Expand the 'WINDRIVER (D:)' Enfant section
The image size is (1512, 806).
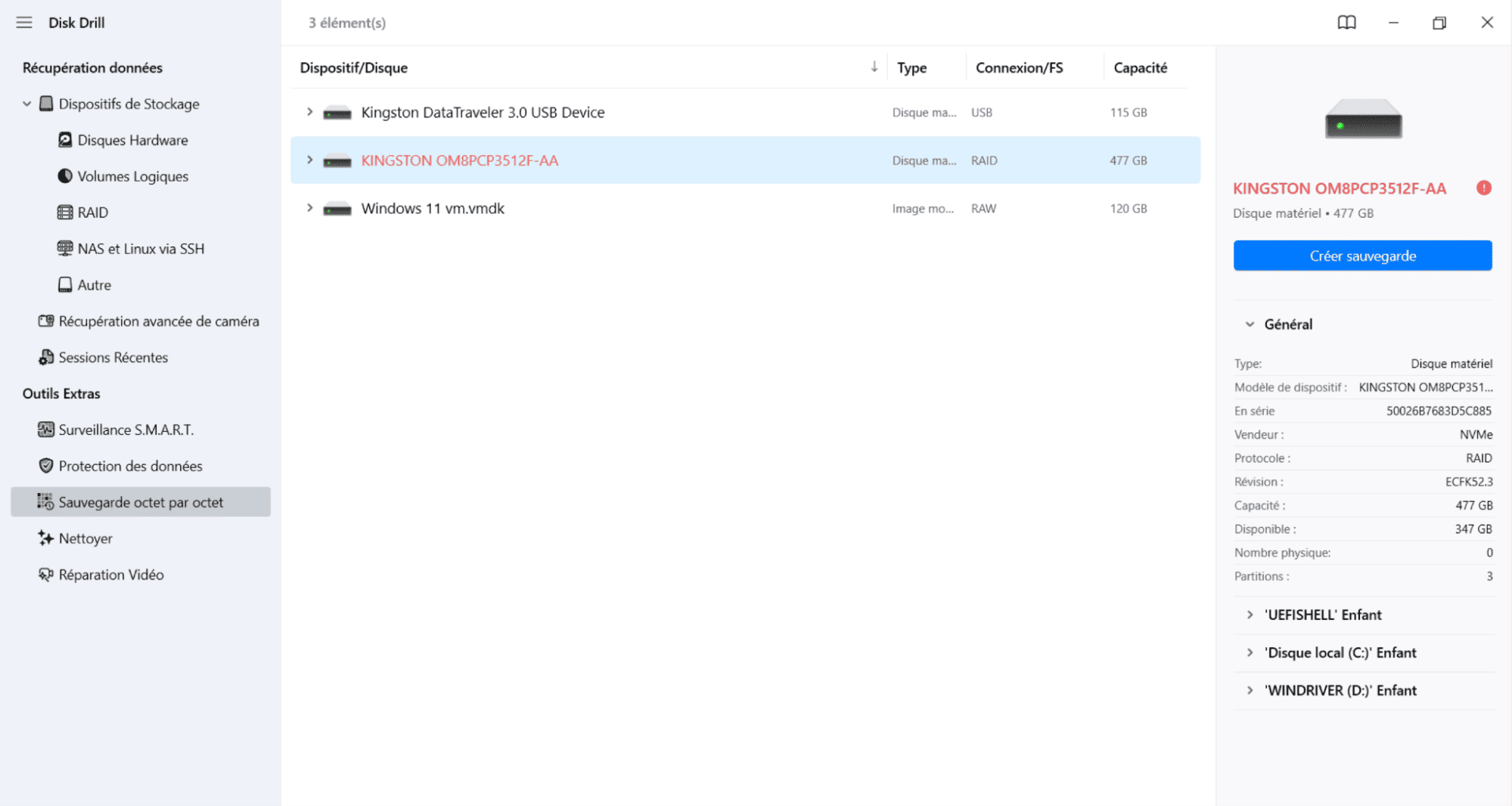tap(1250, 690)
